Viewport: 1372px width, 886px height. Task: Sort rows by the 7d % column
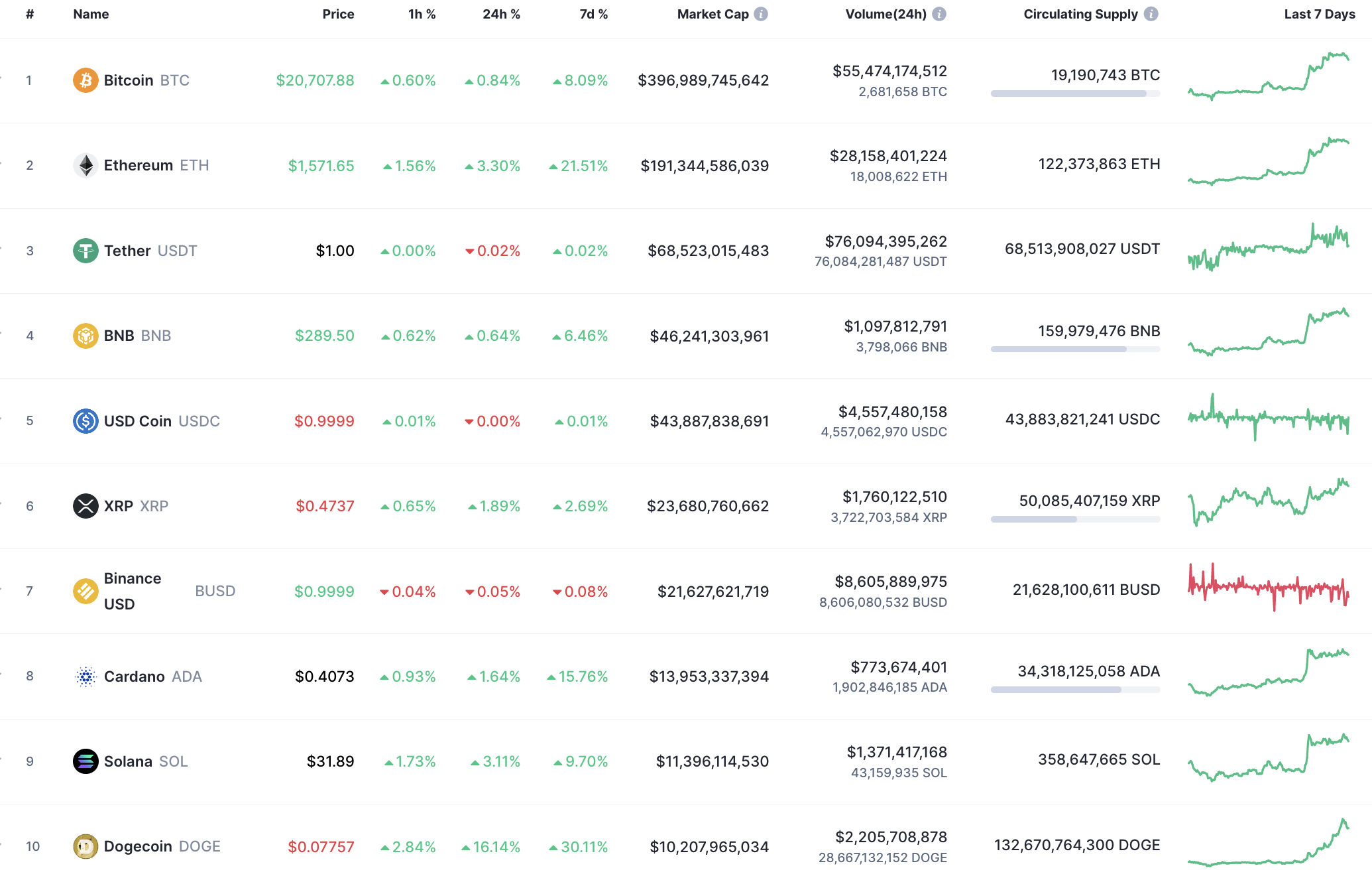(x=593, y=13)
